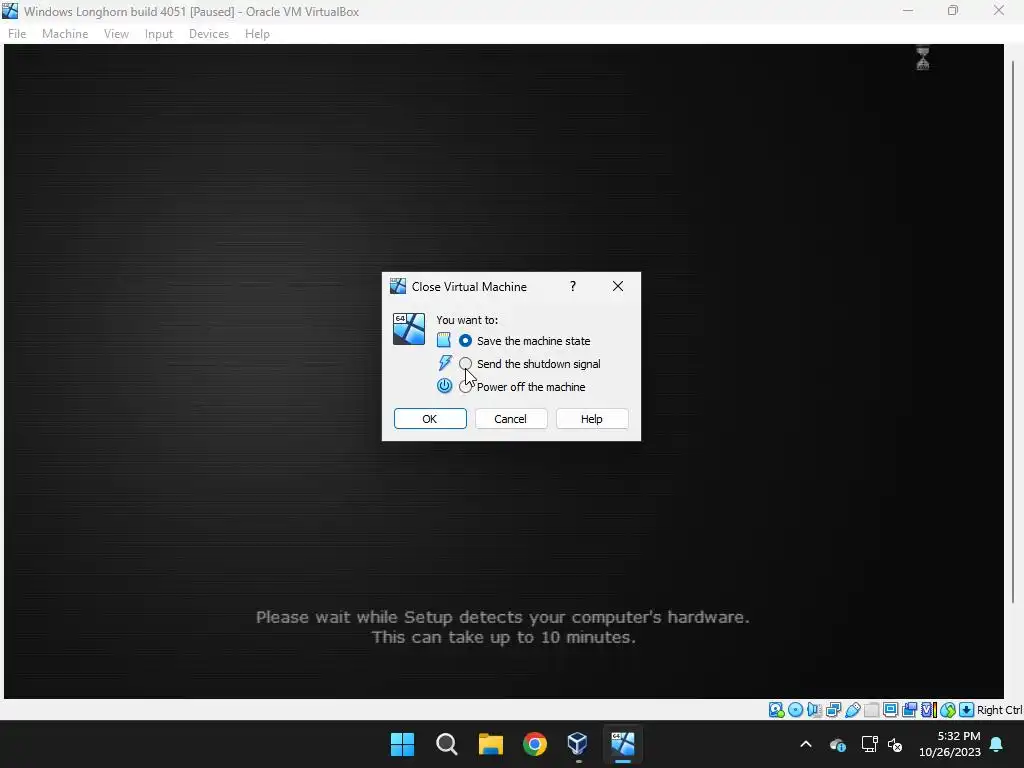This screenshot has height=768, width=1024.
Task: Select the Save the machine state radio
Action: tap(465, 341)
